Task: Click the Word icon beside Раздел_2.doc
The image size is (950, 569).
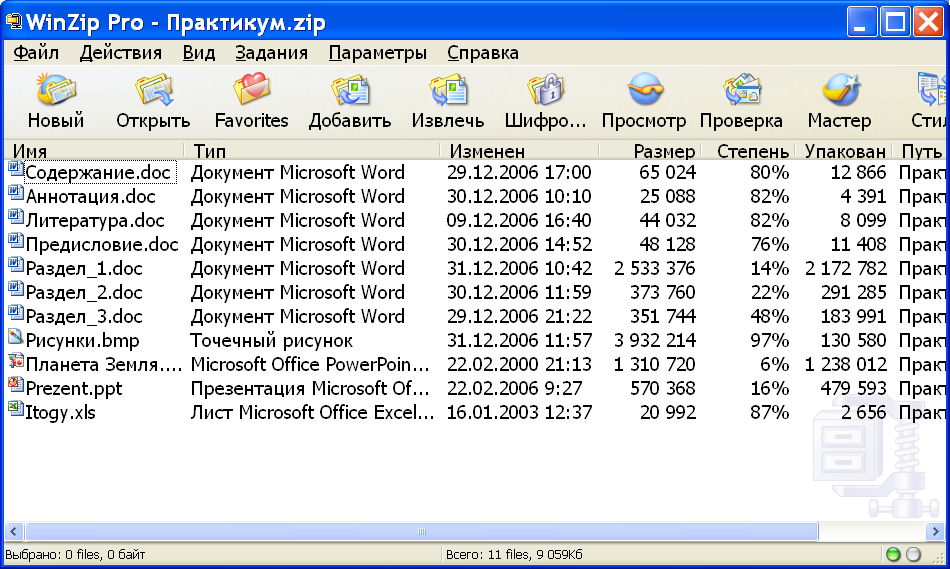Action: tap(15, 289)
